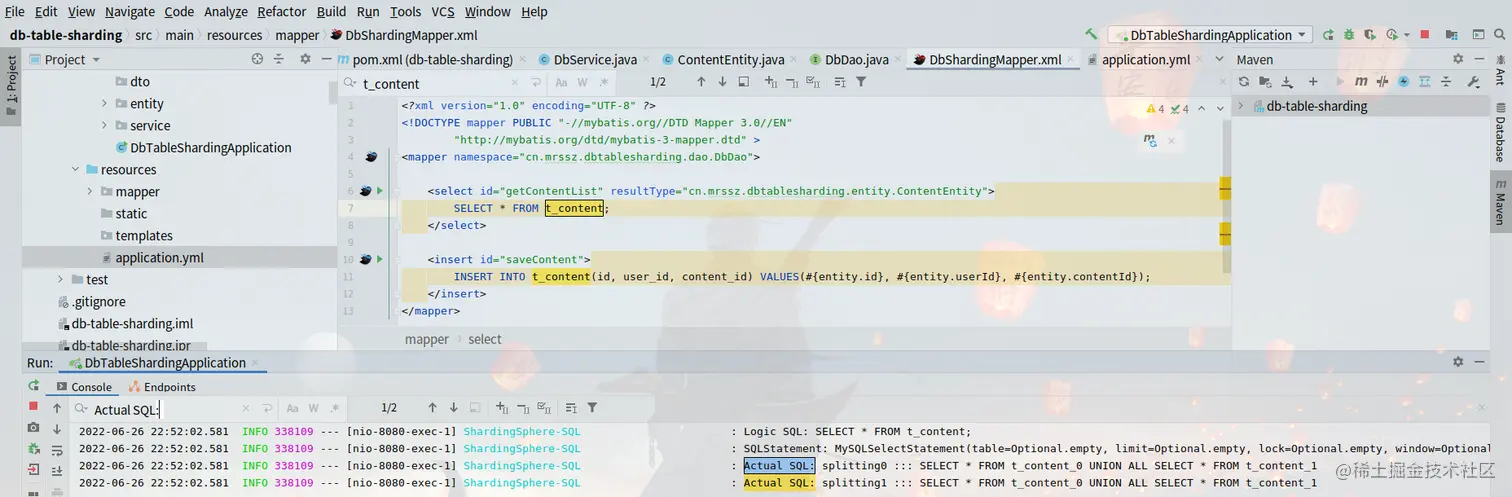Image resolution: width=1512 pixels, height=497 pixels.
Task: Add a Maven project with plus icon
Action: tap(1313, 82)
